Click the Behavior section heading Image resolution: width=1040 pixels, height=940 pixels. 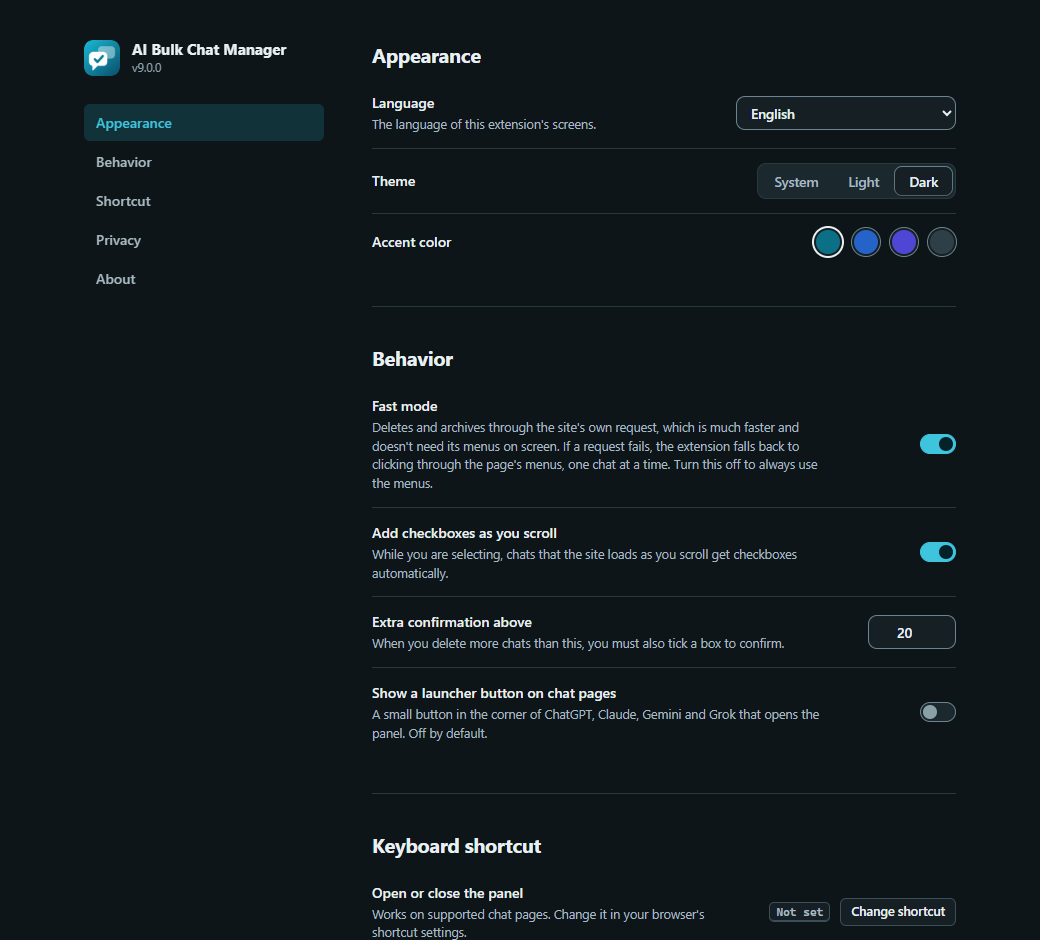(x=413, y=359)
